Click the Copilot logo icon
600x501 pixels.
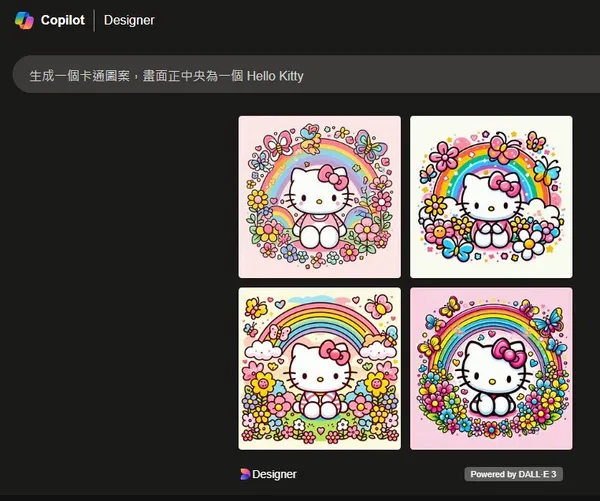24,20
